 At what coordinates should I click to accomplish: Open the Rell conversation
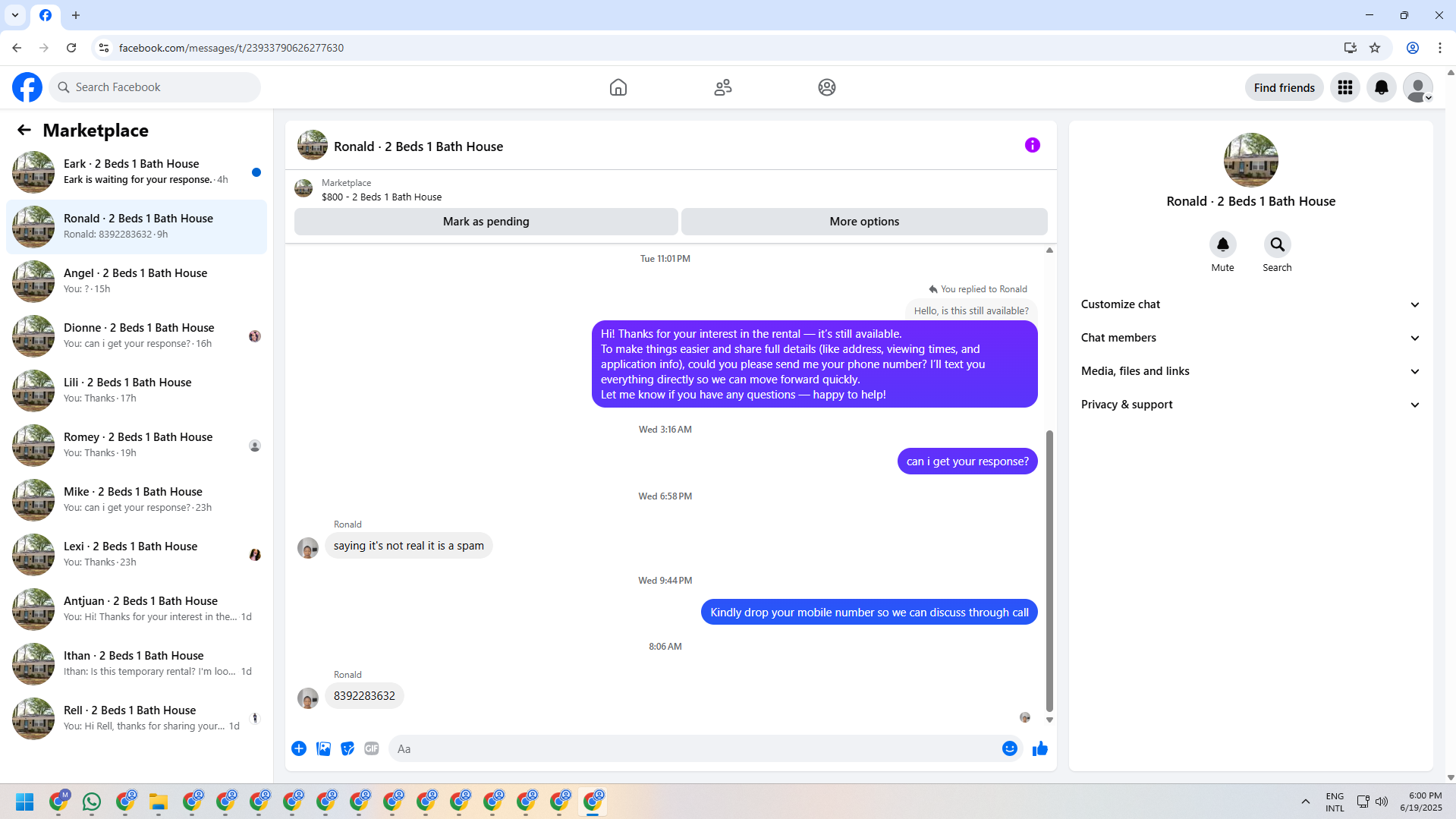(x=137, y=719)
